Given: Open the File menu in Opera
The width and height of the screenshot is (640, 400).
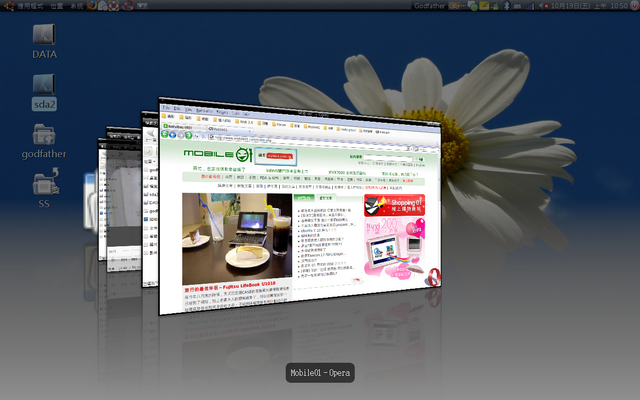Looking at the screenshot, I should click(166, 108).
